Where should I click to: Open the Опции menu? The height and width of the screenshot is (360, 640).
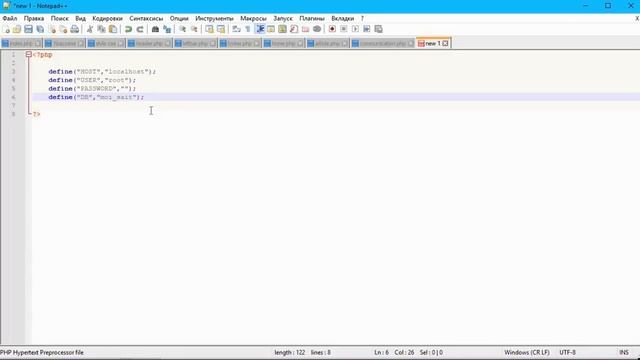[179, 18]
